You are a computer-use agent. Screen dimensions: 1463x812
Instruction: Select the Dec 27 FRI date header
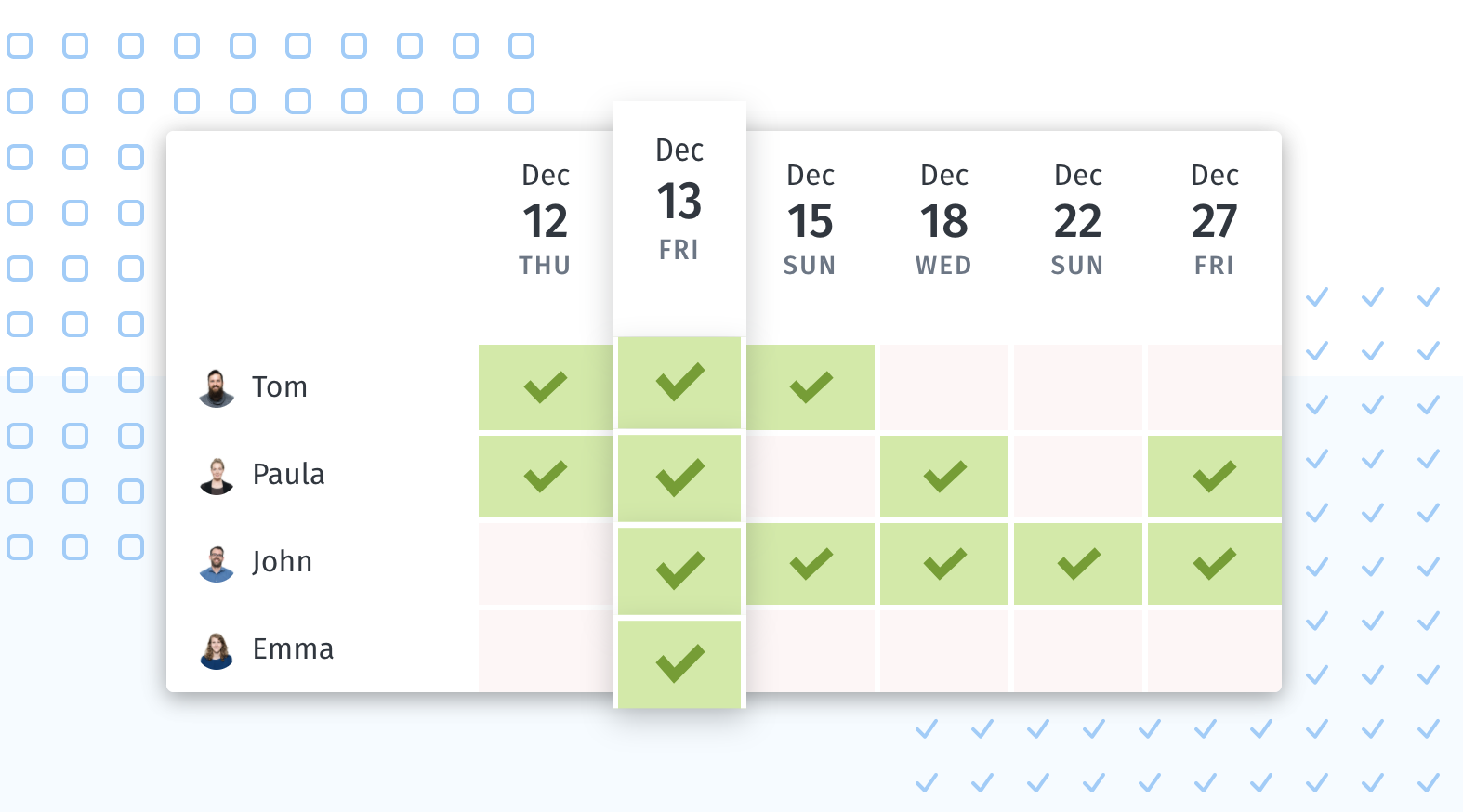coord(1215,220)
